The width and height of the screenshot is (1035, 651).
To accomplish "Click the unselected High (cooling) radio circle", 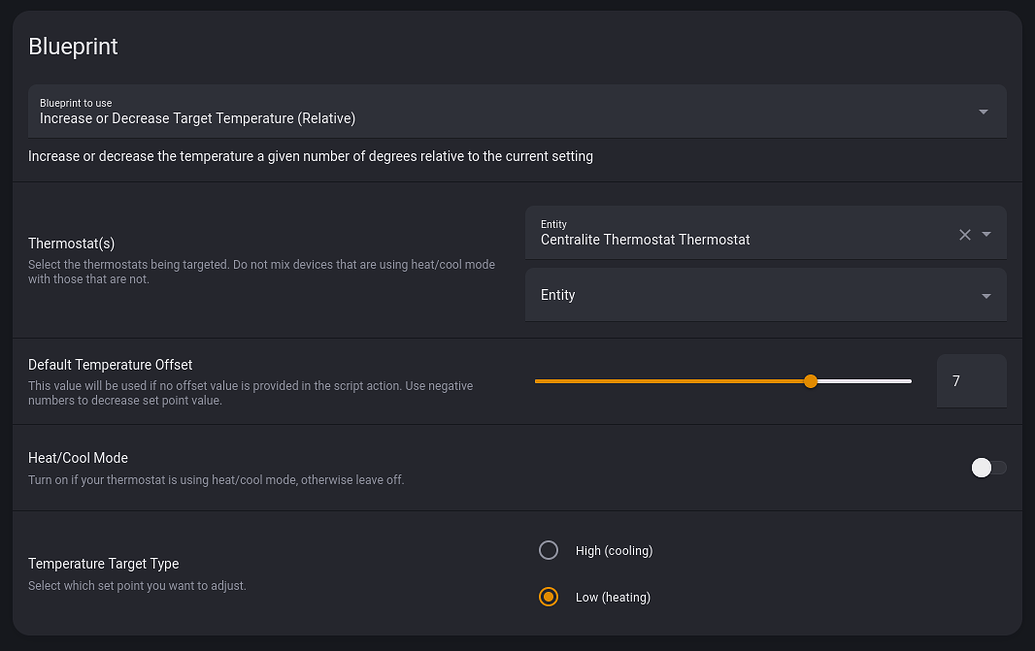I will click(548, 550).
